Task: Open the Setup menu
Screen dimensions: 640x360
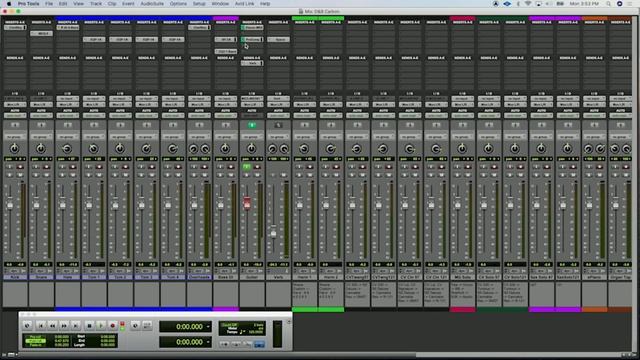Action: (199, 4)
